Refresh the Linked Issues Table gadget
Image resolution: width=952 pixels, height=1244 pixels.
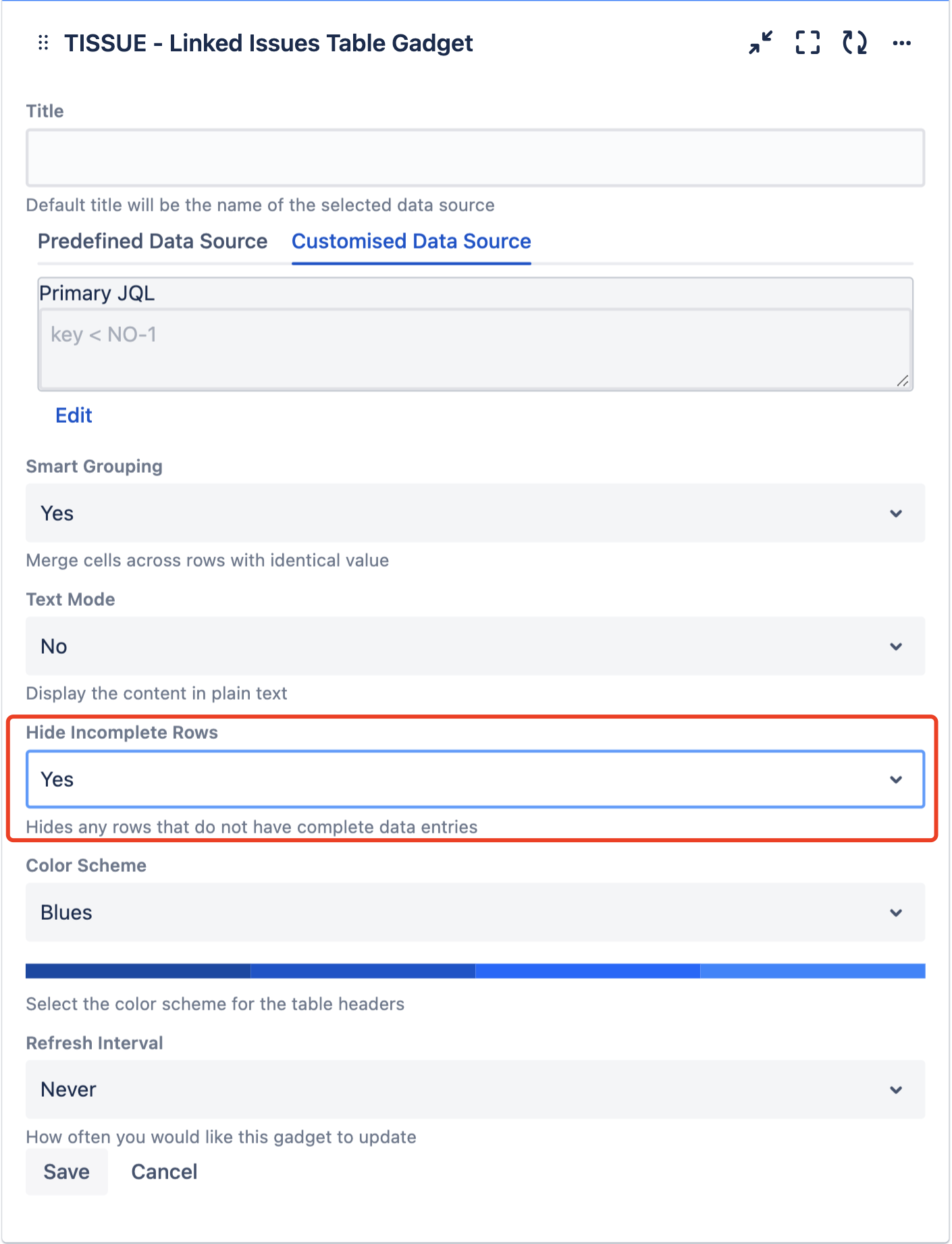(855, 43)
